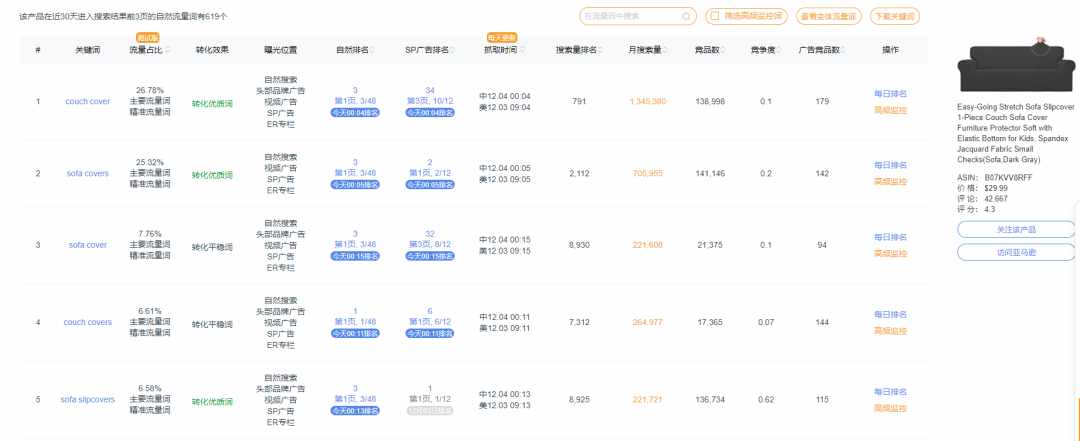Select 转化优质词 label in couch cover row

click(x=212, y=103)
